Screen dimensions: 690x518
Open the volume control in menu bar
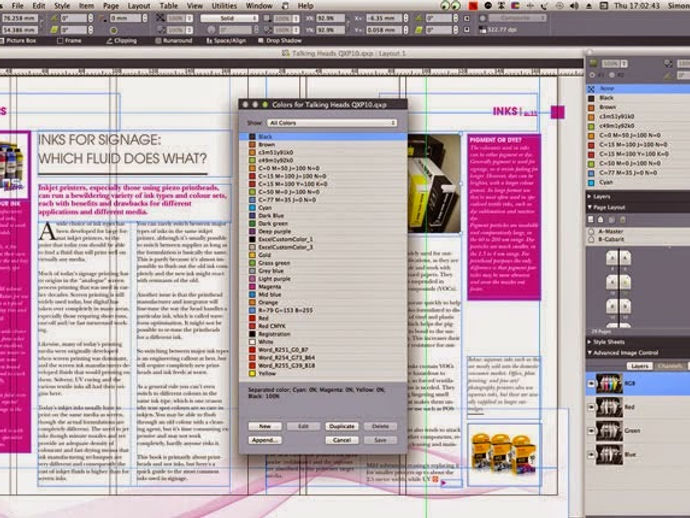[574, 6]
